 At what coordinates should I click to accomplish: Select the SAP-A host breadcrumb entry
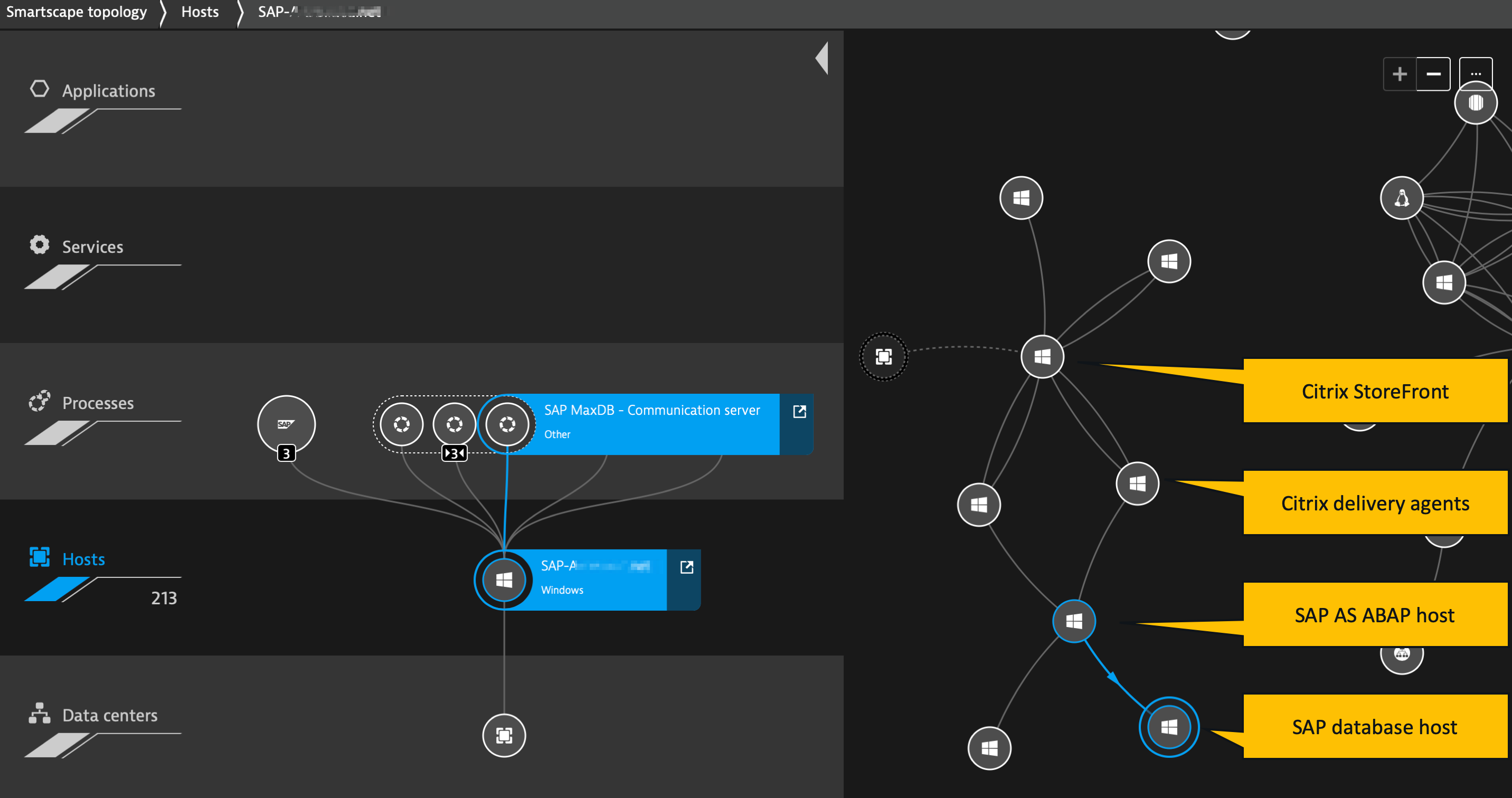319,12
